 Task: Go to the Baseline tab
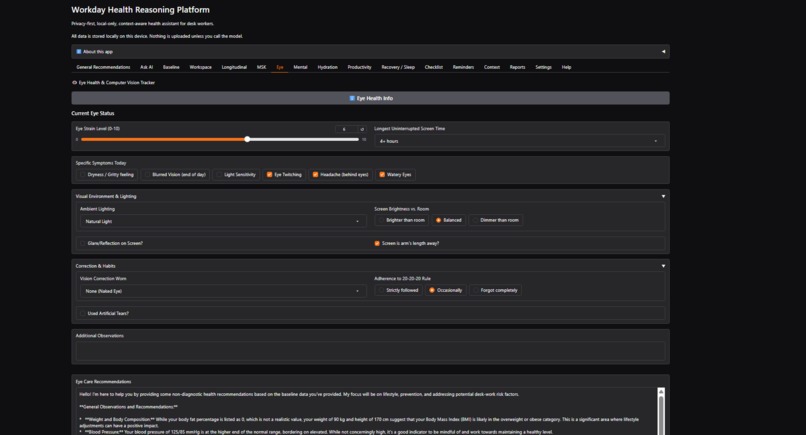171,67
